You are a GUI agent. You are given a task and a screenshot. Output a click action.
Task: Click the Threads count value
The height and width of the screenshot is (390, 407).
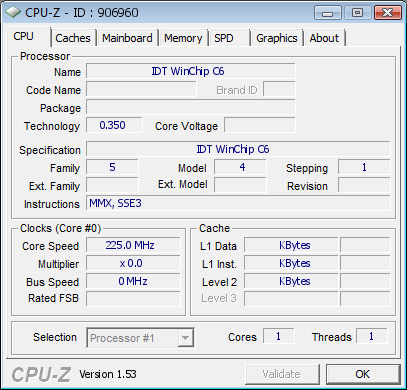[x=372, y=336]
